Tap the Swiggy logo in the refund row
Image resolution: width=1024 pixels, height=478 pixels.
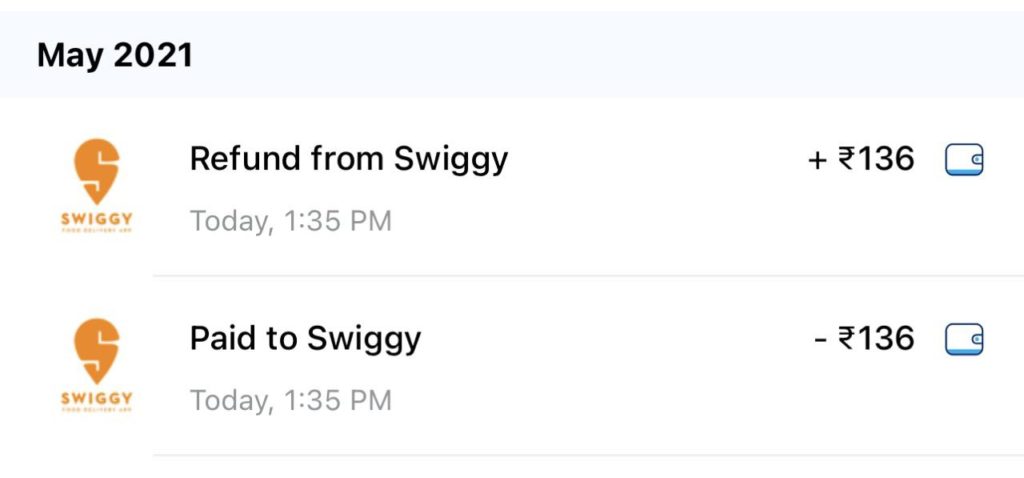click(97, 185)
